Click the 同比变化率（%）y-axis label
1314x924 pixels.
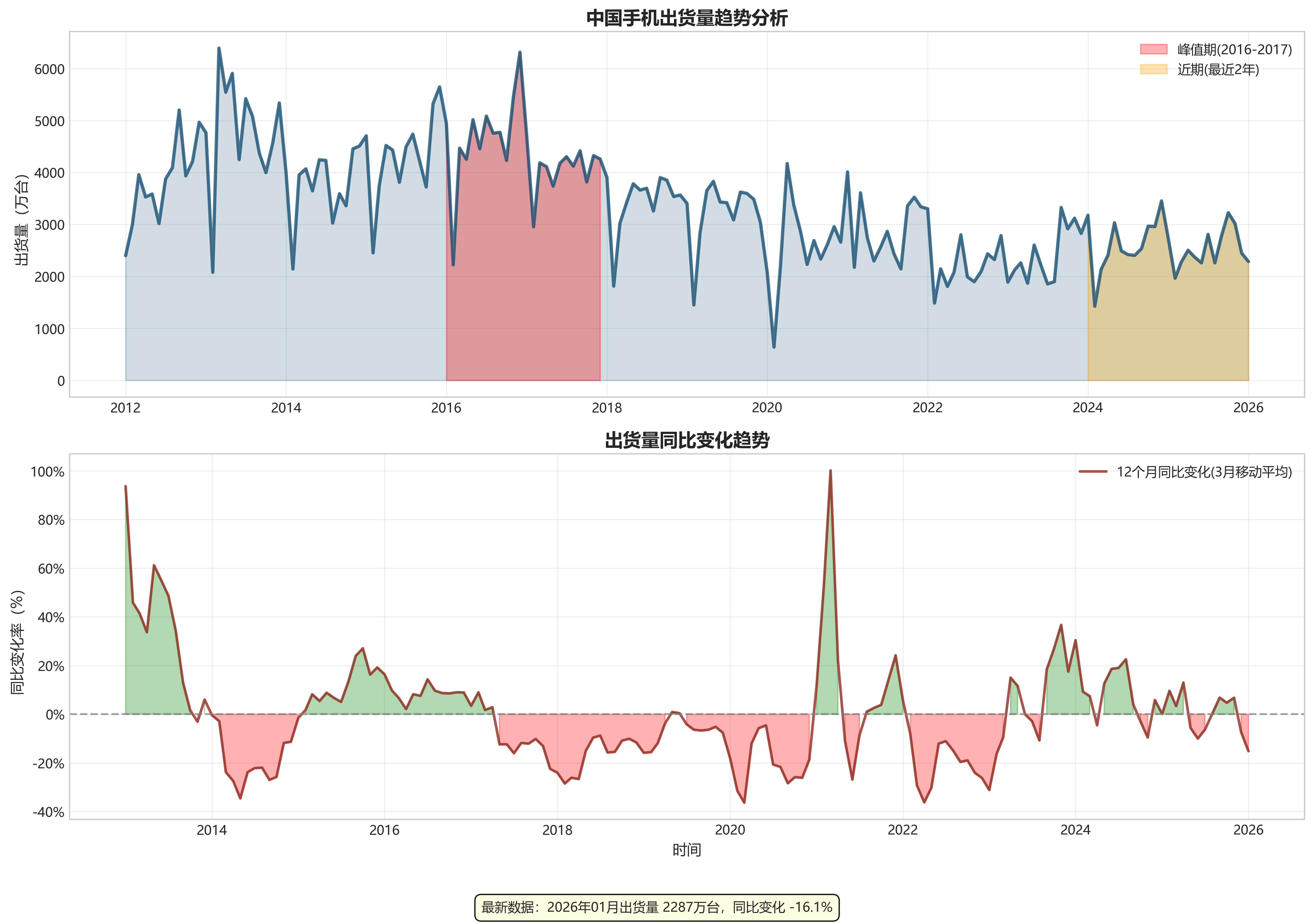coord(18,642)
